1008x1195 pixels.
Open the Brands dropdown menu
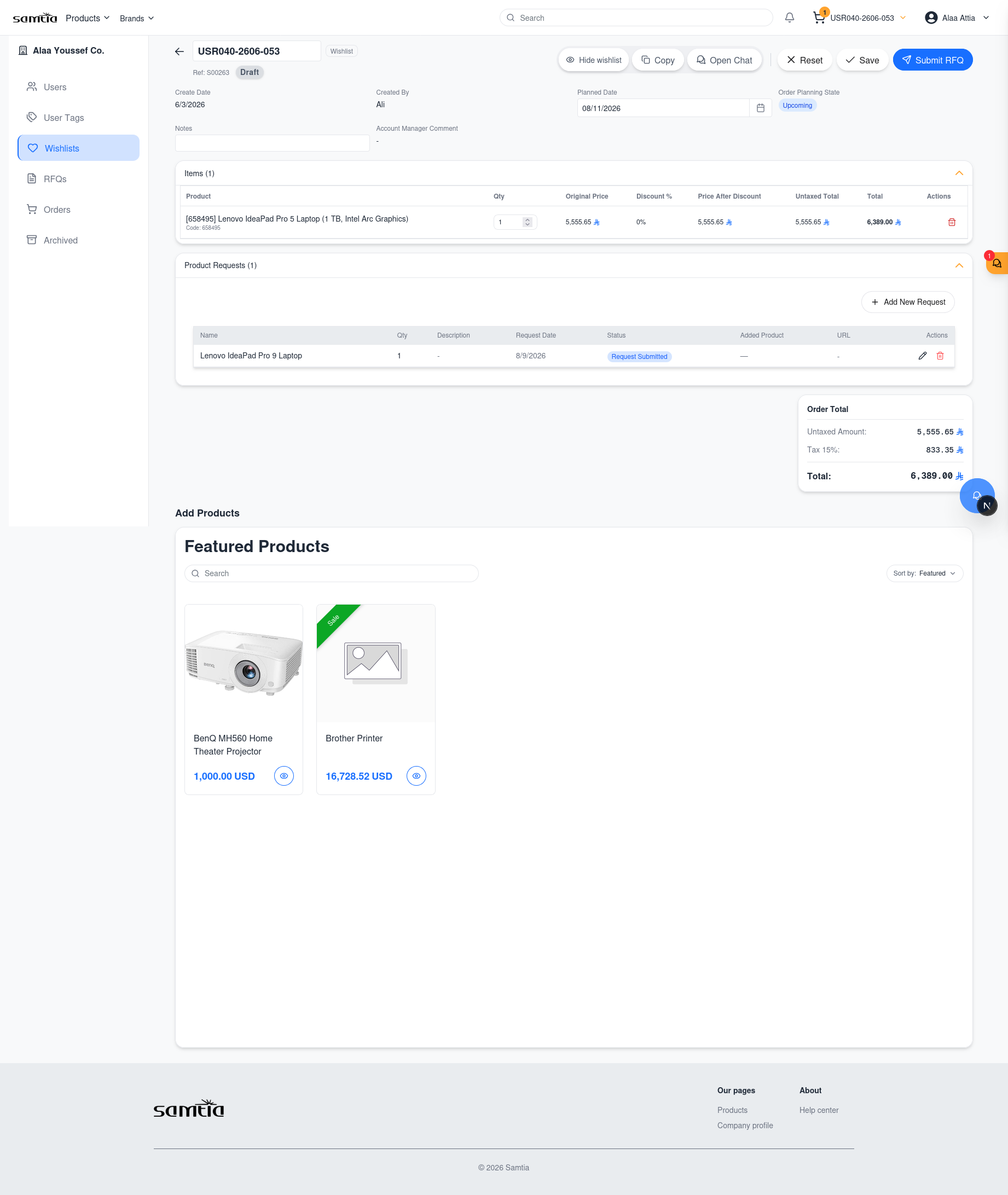tap(137, 18)
